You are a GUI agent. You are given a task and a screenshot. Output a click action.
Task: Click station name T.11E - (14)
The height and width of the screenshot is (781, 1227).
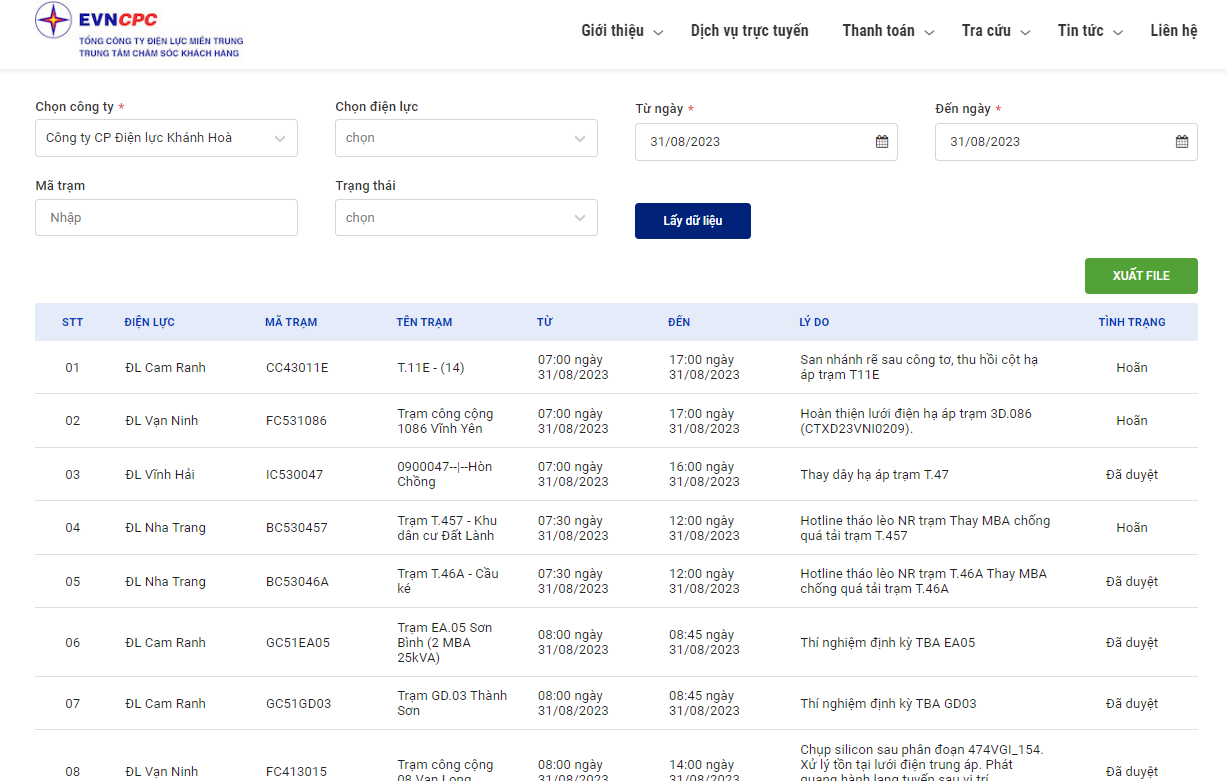point(431,368)
